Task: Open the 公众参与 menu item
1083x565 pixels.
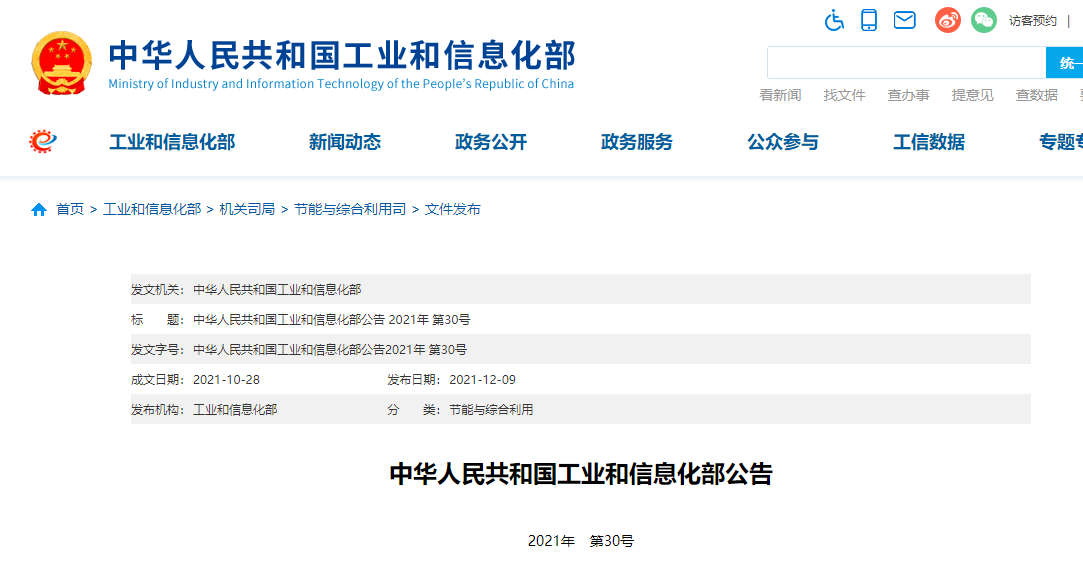Action: (x=783, y=142)
